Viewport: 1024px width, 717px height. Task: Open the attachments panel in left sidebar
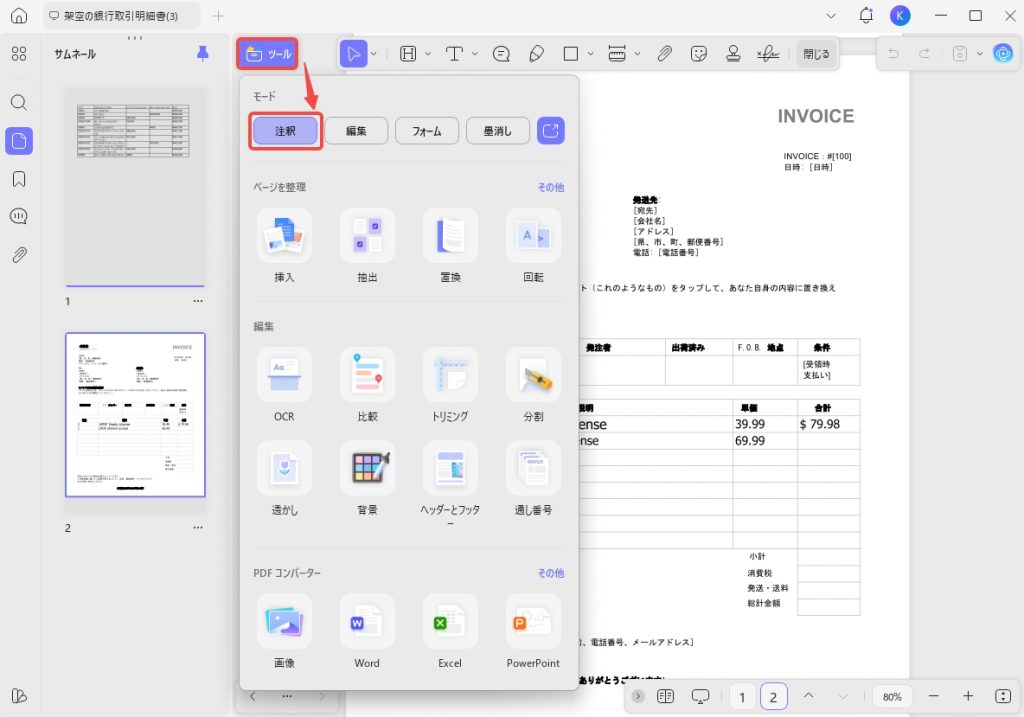coord(19,255)
